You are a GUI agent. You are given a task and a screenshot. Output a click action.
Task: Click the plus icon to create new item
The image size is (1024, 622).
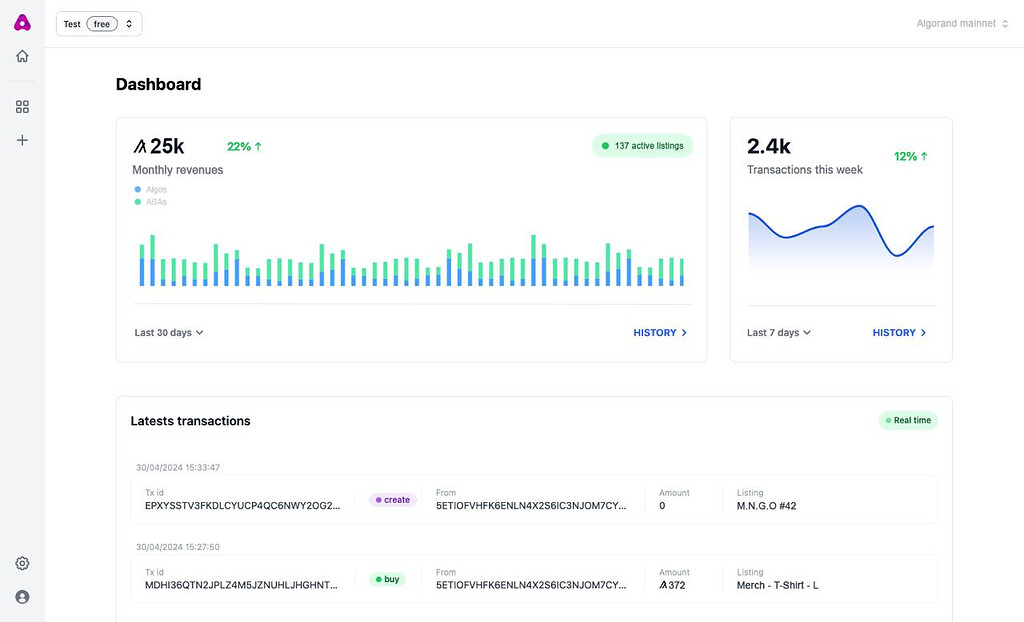point(22,140)
